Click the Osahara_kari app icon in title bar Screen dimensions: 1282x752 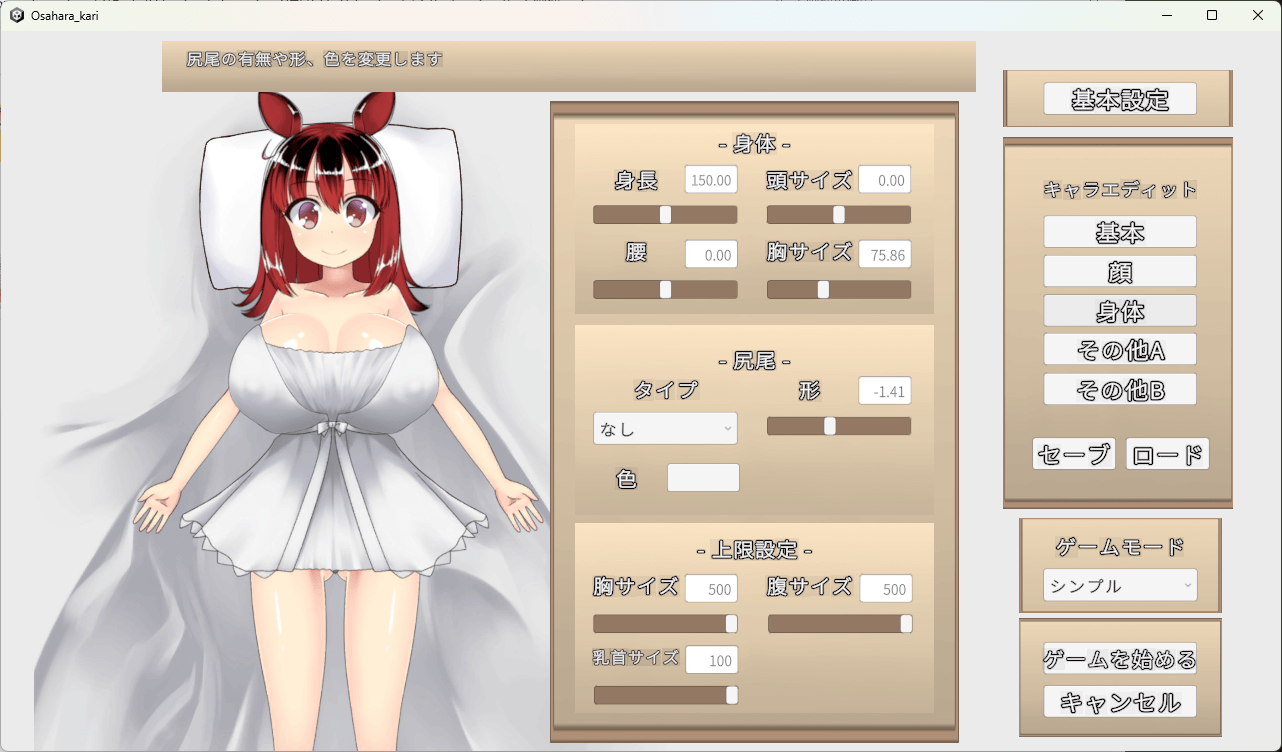click(x=17, y=16)
